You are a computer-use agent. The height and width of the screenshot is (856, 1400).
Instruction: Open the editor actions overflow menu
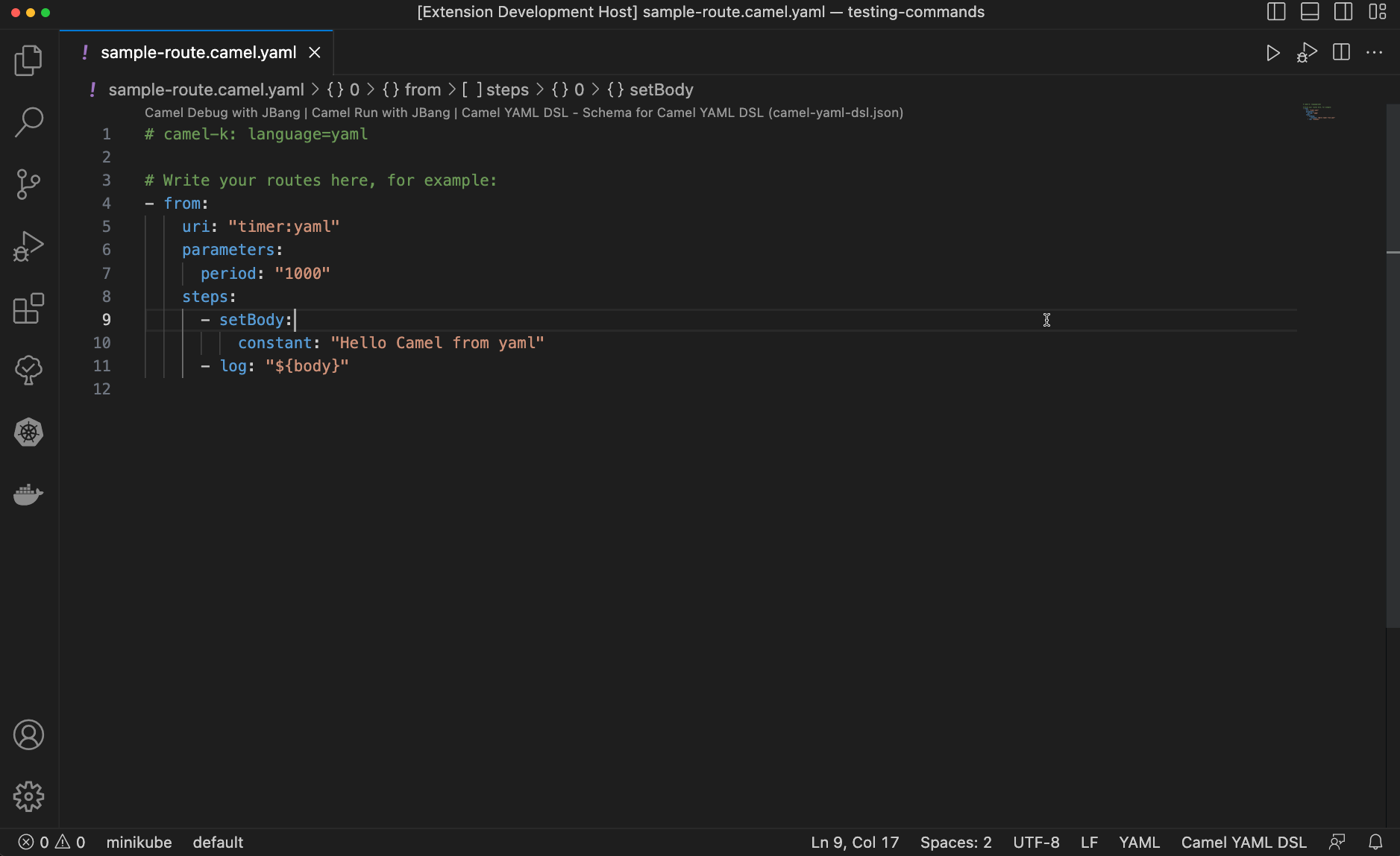click(1376, 52)
